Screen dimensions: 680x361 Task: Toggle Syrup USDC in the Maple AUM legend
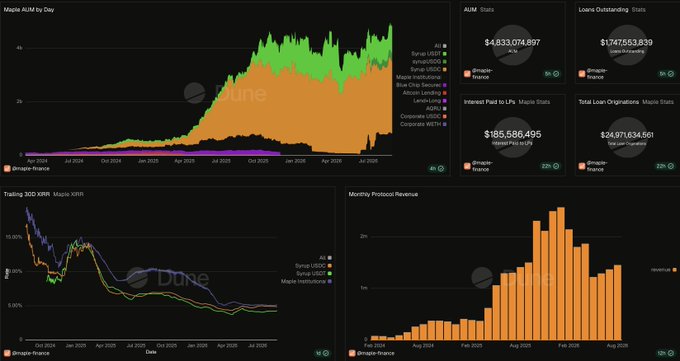tap(429, 69)
